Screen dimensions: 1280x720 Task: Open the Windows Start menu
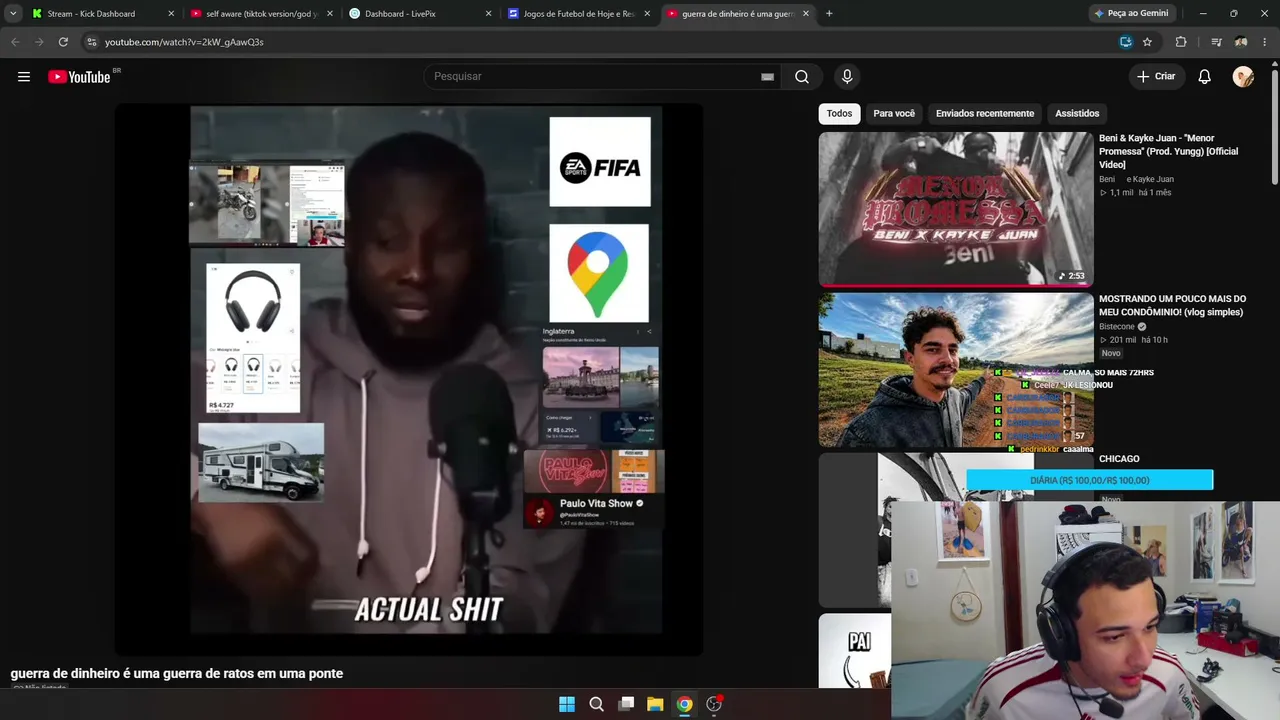(567, 704)
